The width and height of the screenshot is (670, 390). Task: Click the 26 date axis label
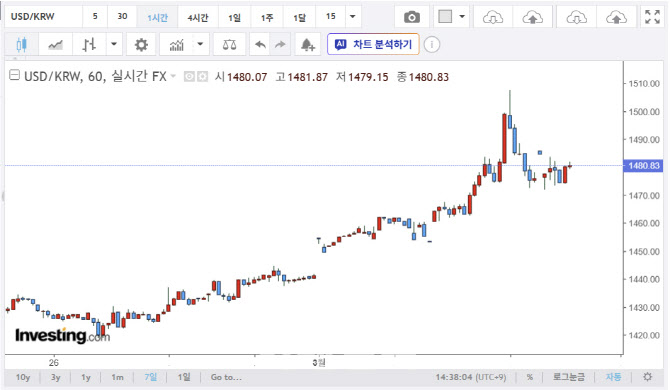pyautogui.click(x=53, y=363)
